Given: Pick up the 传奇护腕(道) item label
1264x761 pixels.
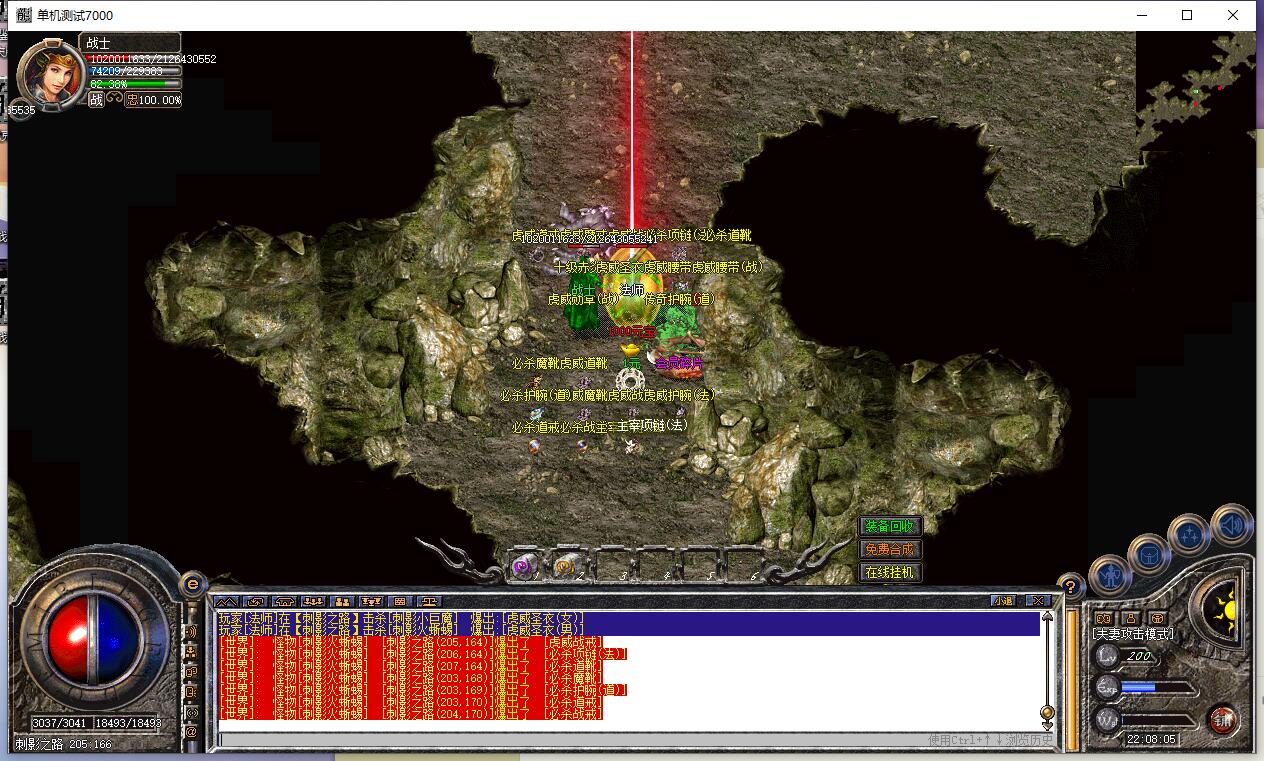Looking at the screenshot, I should [679, 299].
